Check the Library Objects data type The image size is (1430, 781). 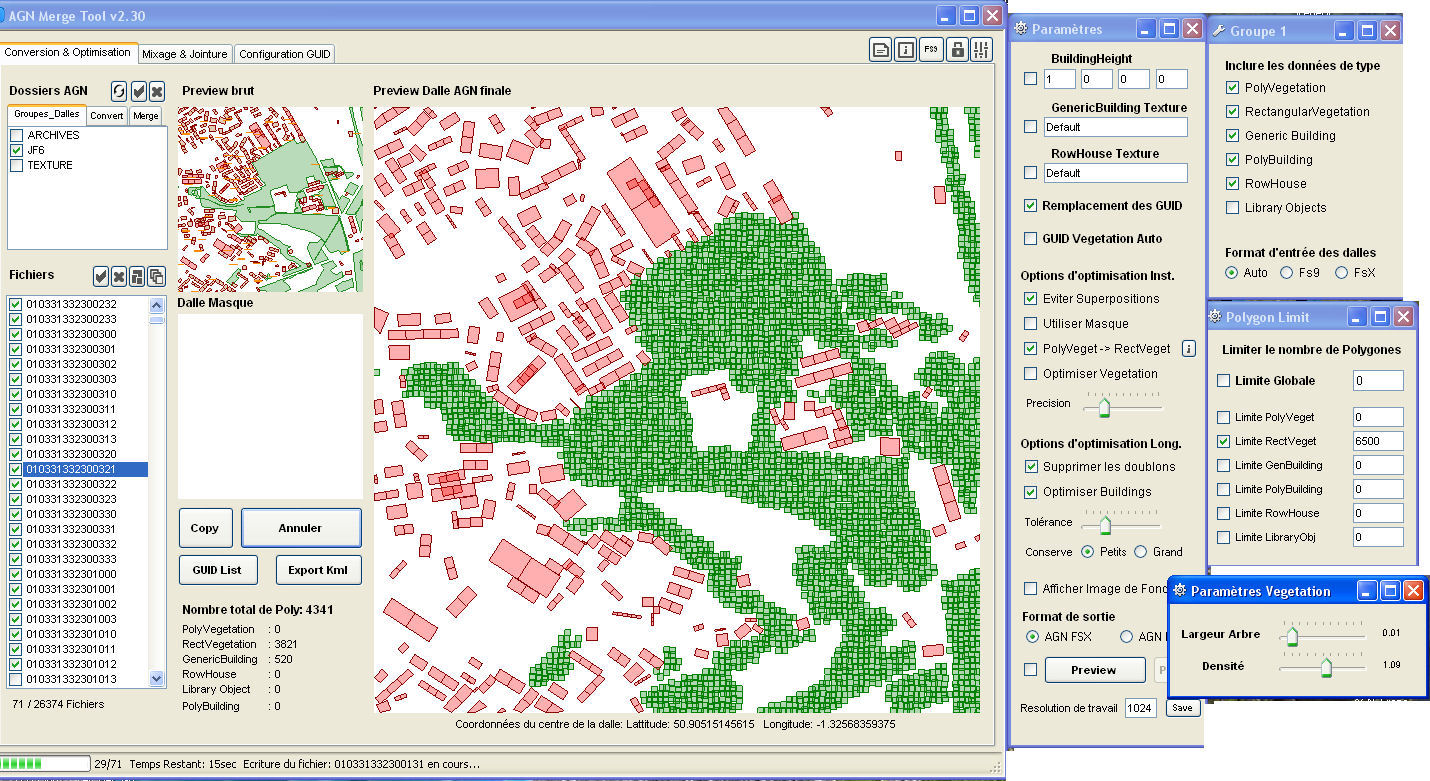(1232, 208)
